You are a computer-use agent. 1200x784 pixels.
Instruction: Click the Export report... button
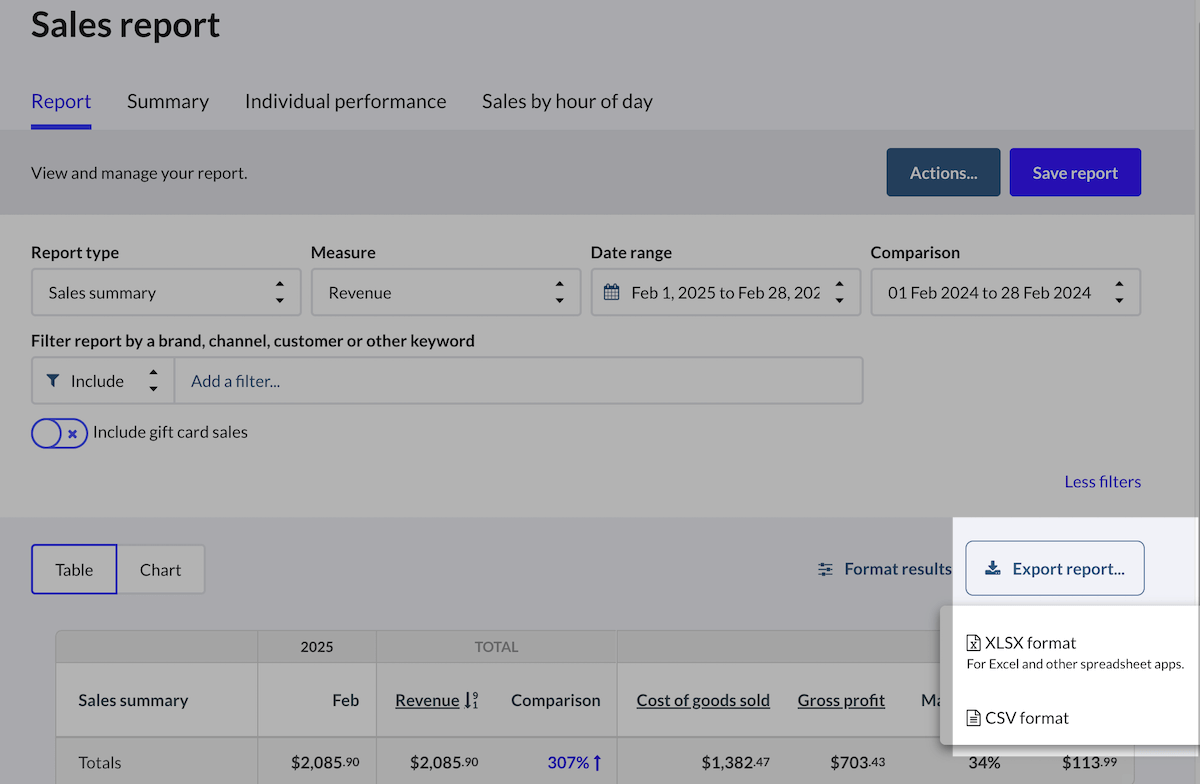[x=1055, y=569]
